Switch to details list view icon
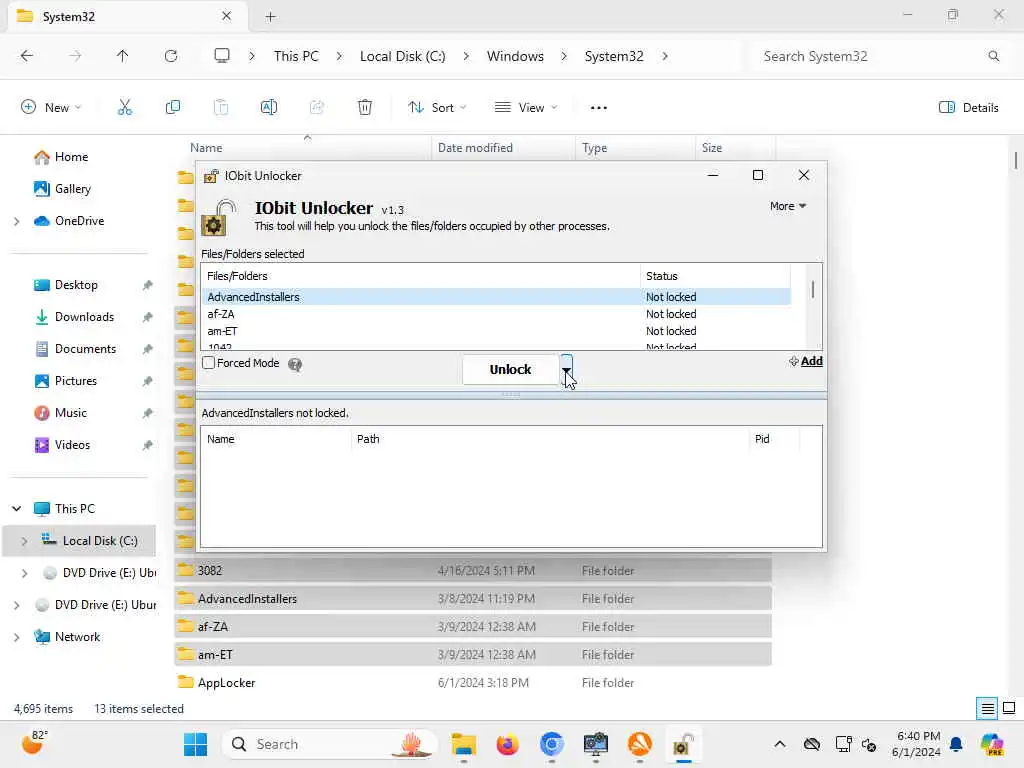The image size is (1024, 768). point(987,708)
